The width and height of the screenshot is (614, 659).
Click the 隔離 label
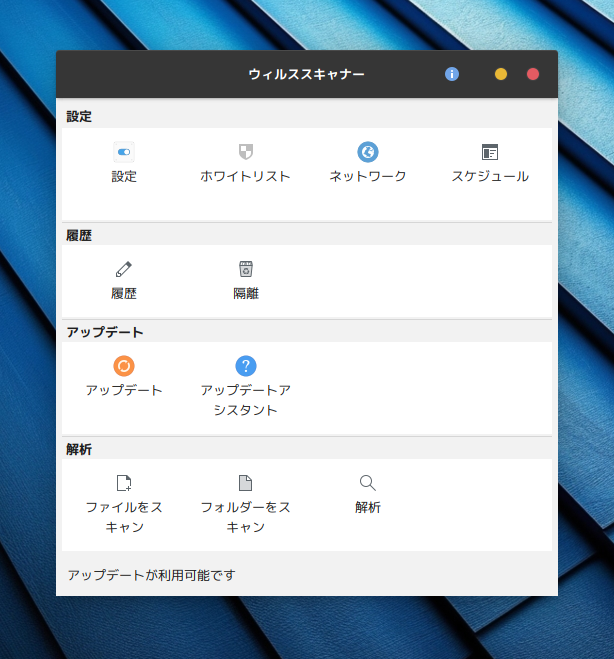[x=246, y=293]
